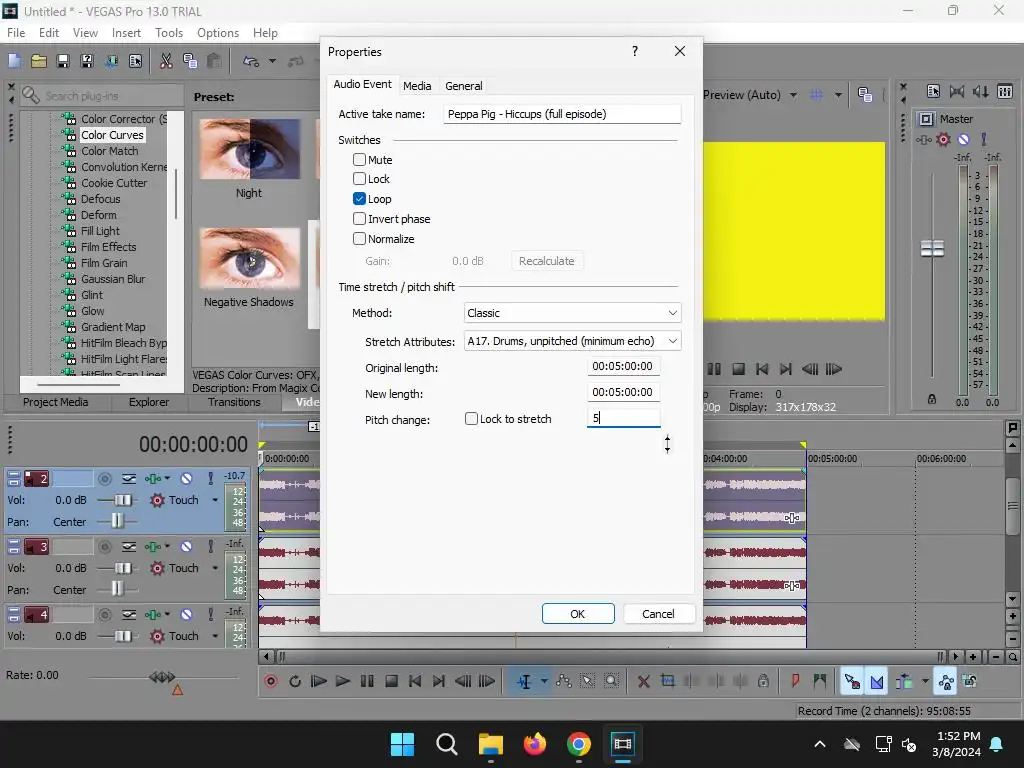Open the Tools menu
The image size is (1024, 768).
(x=168, y=33)
